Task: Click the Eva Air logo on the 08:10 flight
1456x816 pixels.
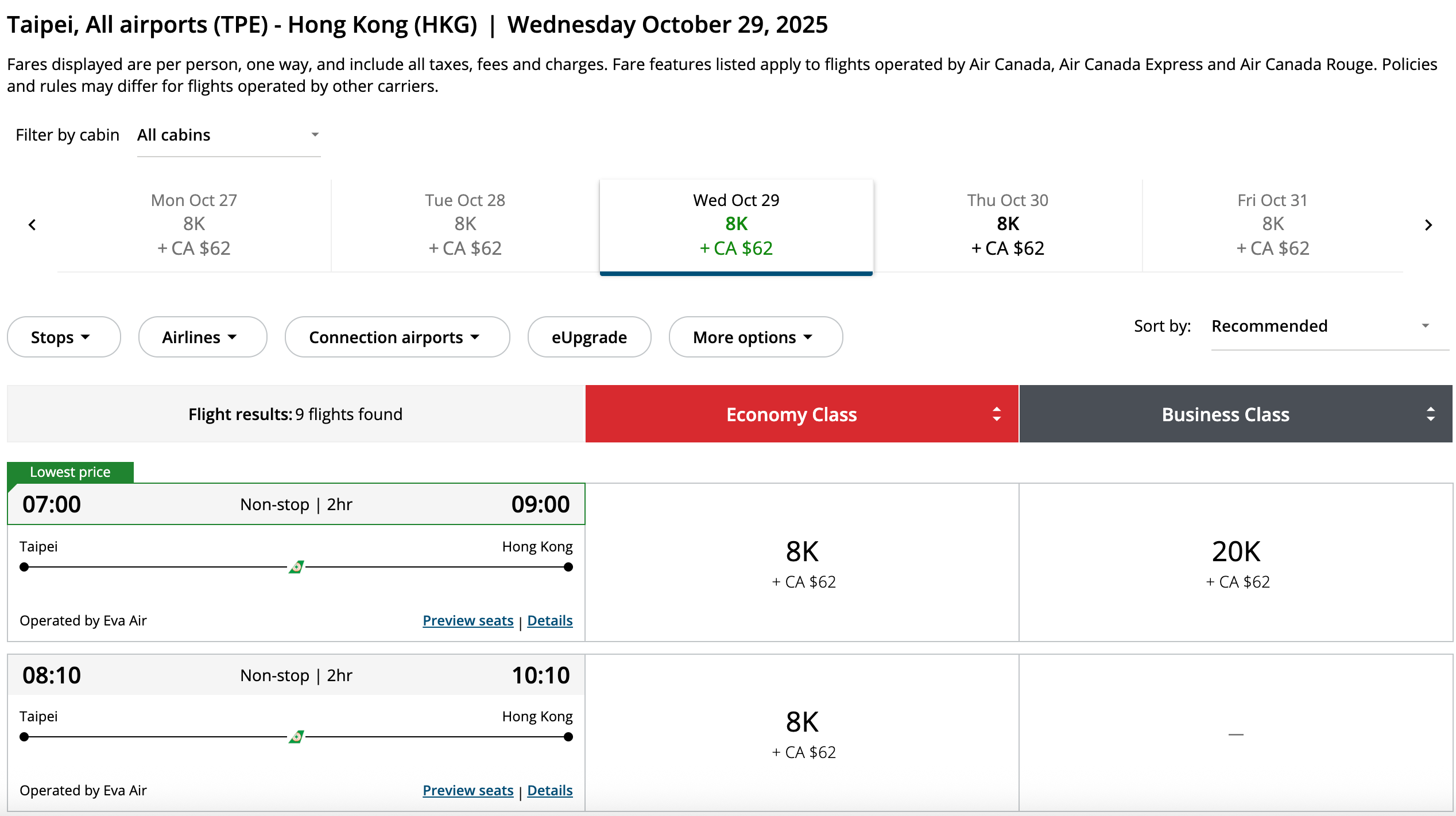Action: coord(296,737)
